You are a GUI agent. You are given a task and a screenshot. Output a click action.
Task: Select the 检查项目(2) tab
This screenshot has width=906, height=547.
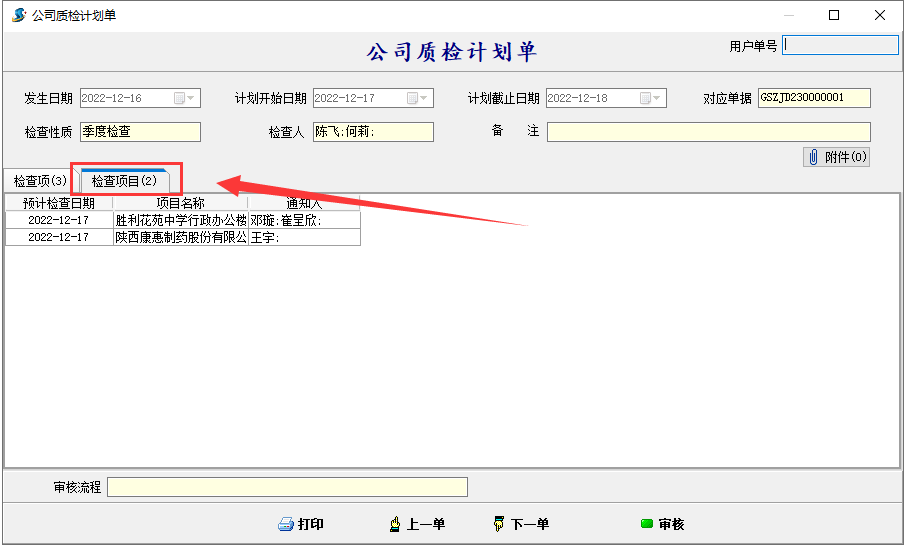[125, 181]
